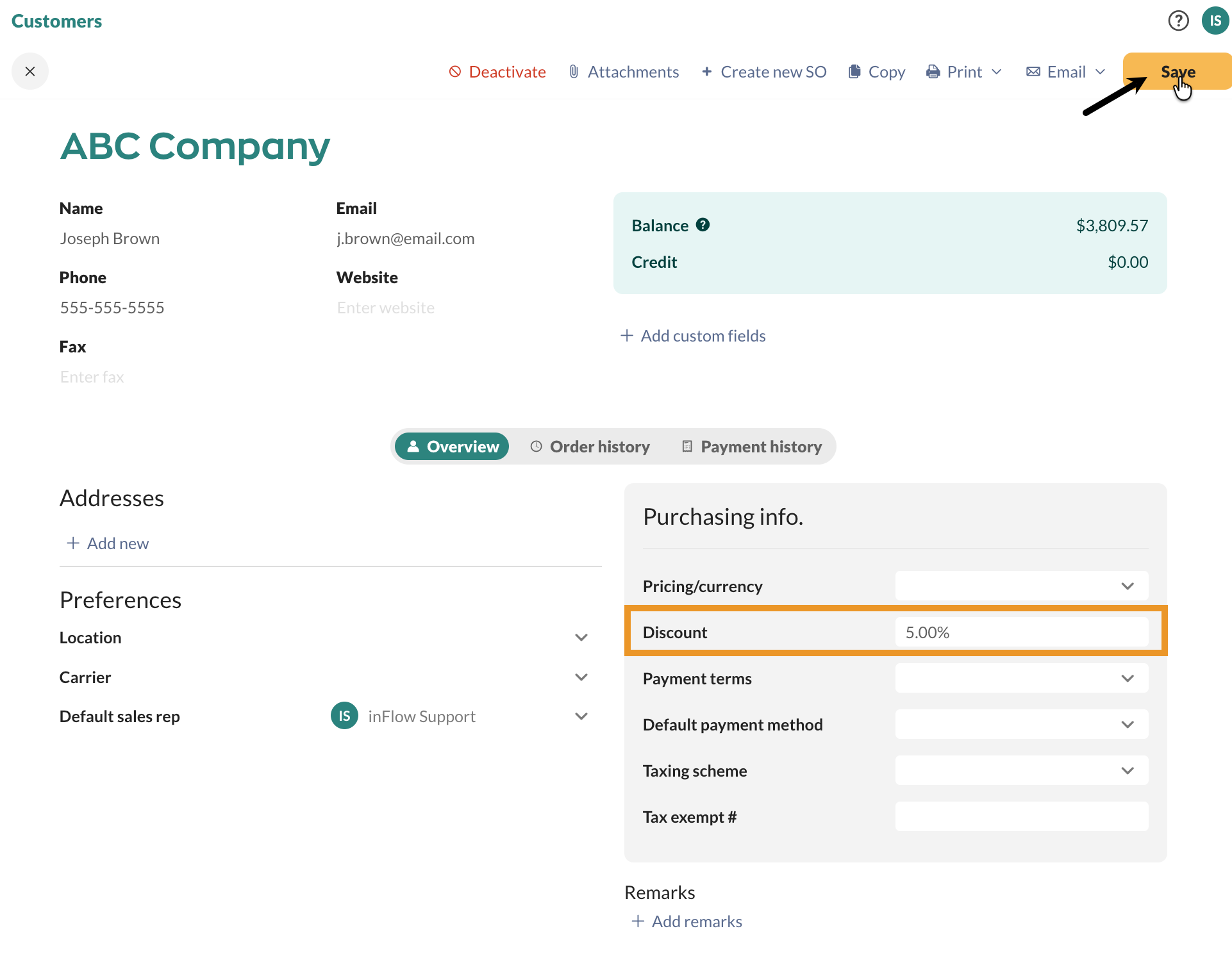Image resolution: width=1232 pixels, height=965 pixels.
Task: Click the Create new SO plus icon
Action: coord(707,71)
